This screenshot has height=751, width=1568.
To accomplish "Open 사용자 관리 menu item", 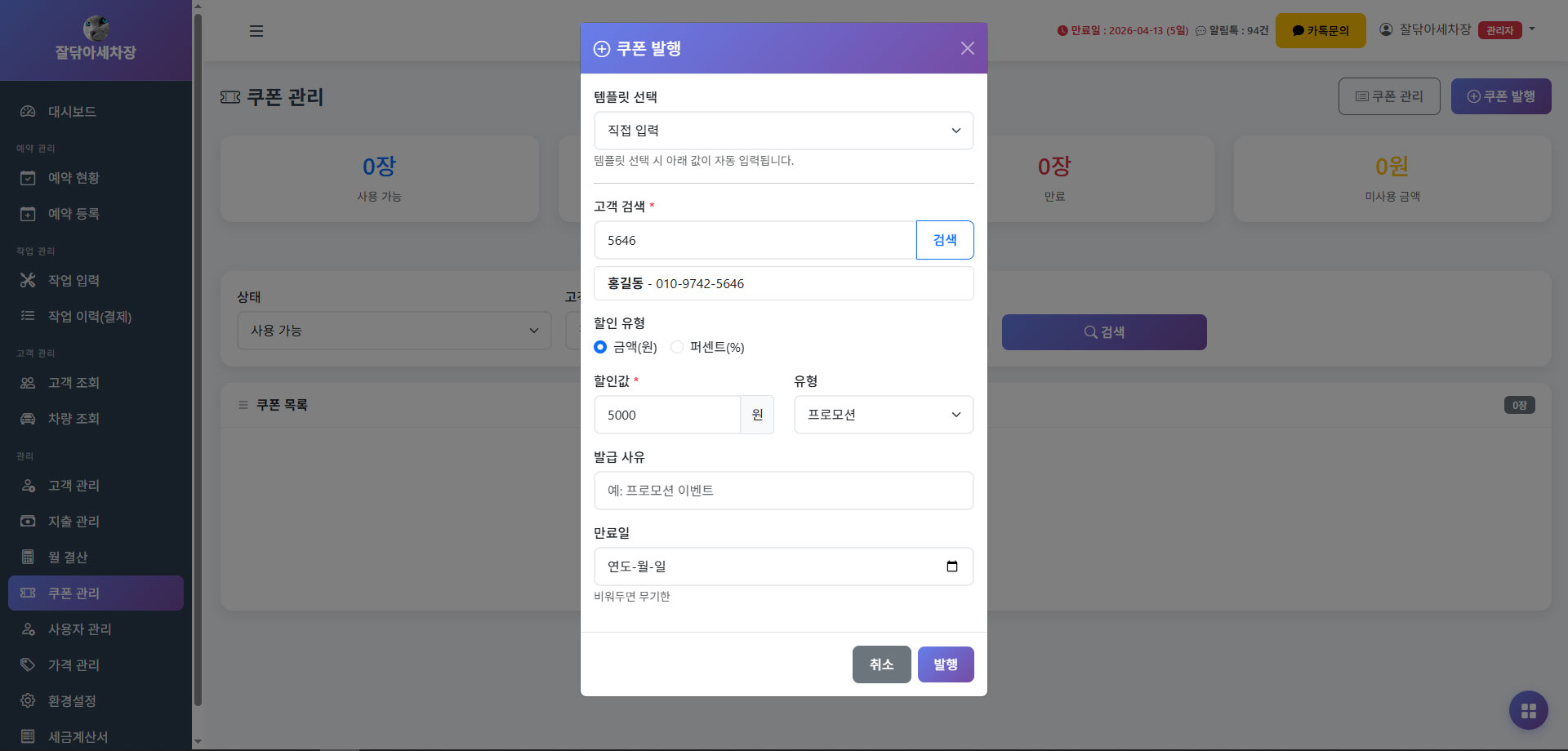I will click(x=79, y=629).
